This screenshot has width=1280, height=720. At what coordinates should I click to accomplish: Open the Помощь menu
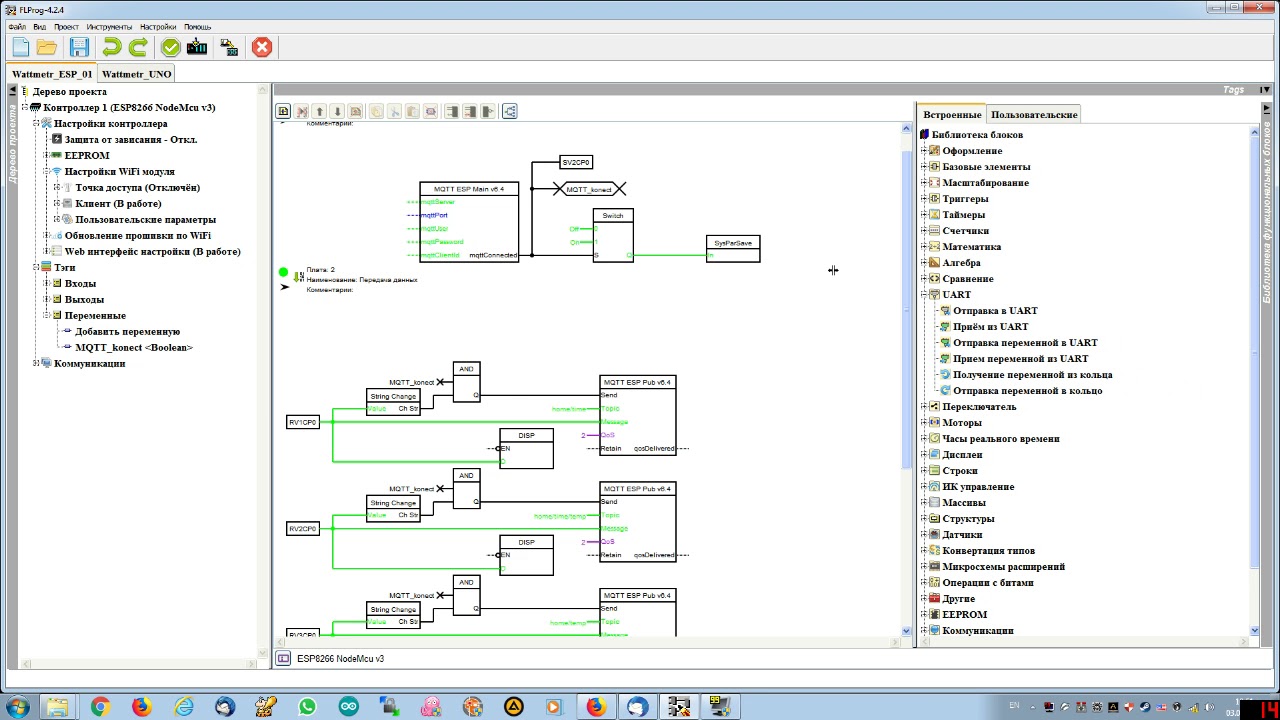[x=197, y=27]
